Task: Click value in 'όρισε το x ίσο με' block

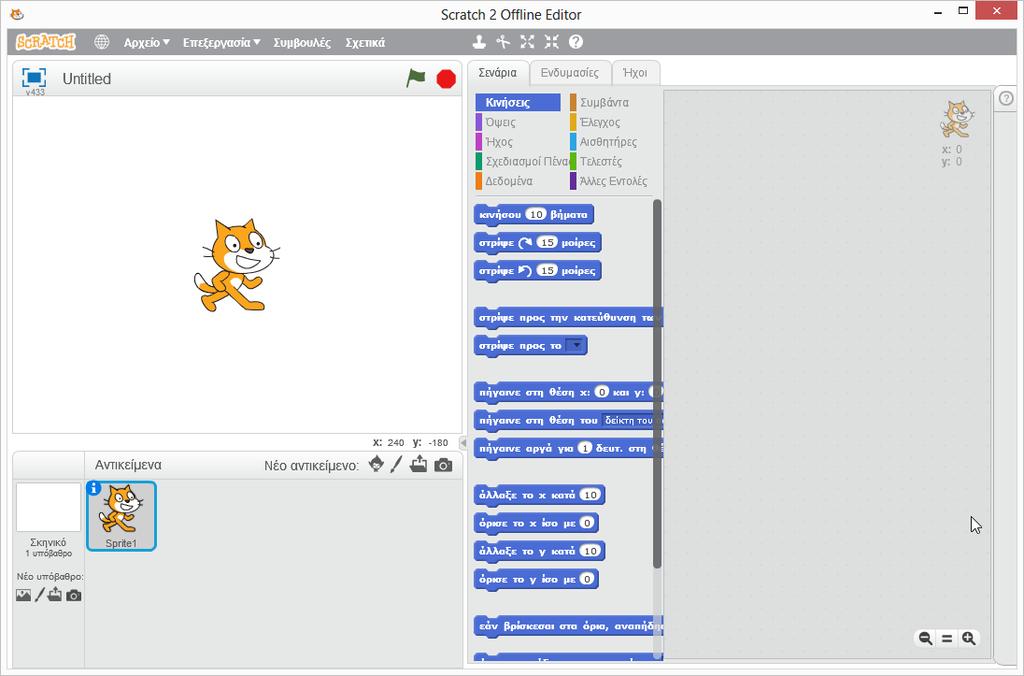Action: [x=587, y=523]
